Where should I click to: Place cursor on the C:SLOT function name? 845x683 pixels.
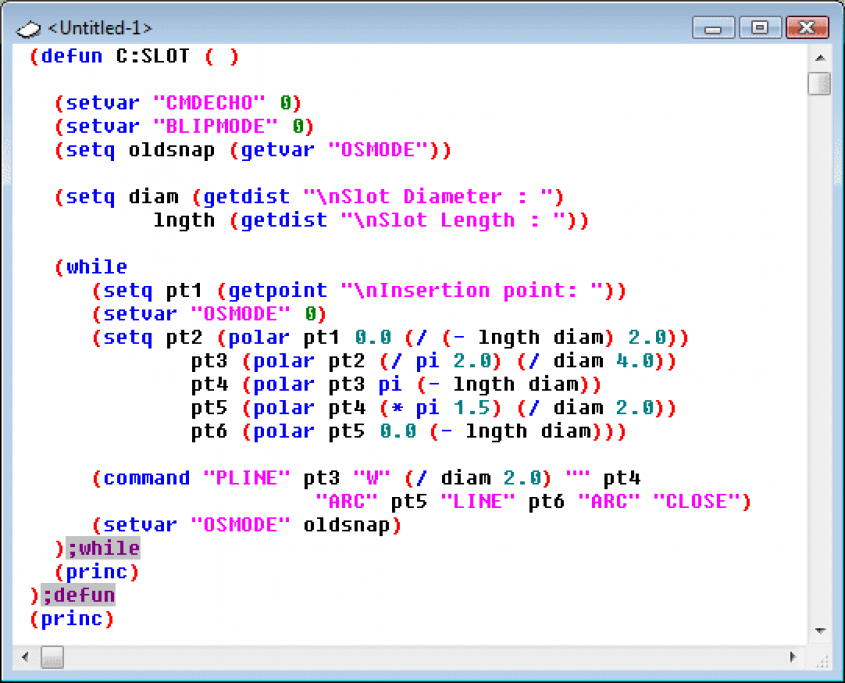153,56
